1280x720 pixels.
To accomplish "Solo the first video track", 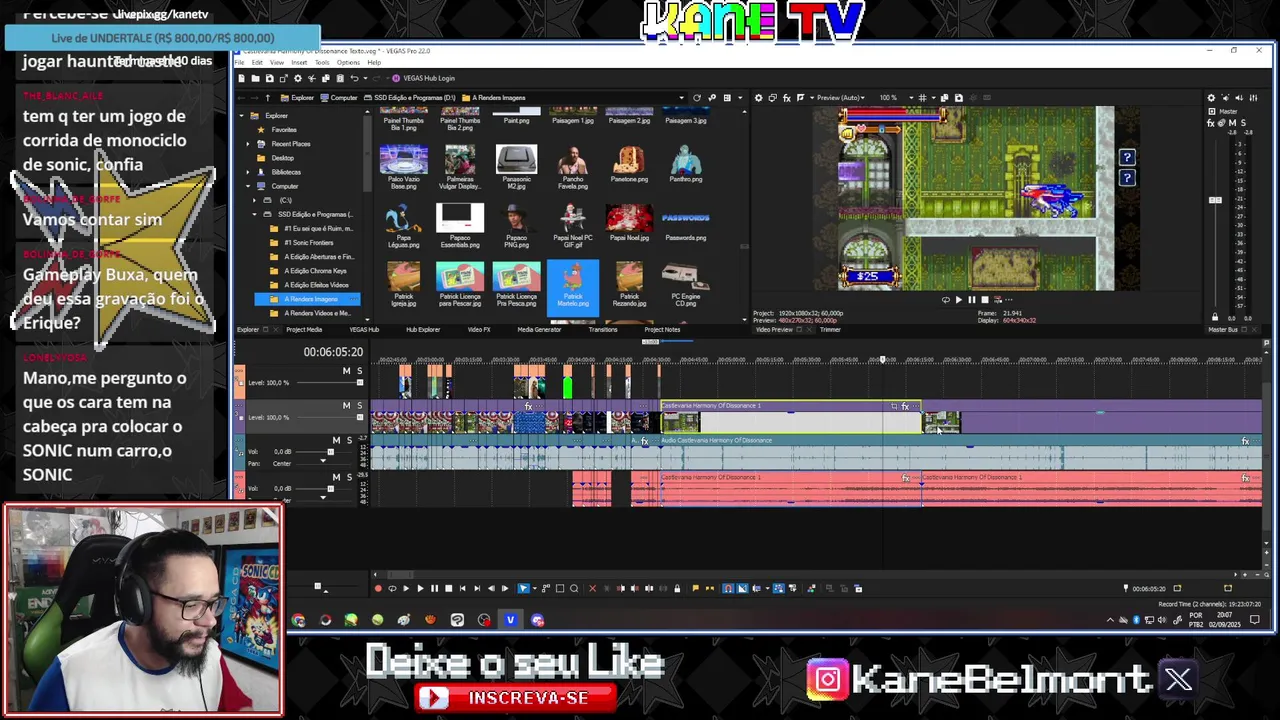I will click(x=360, y=371).
